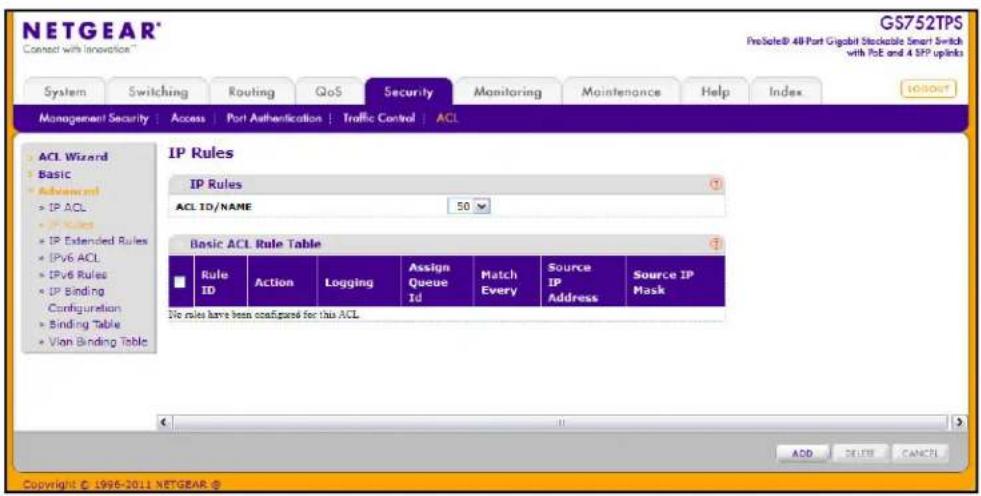
Task: Click the horizontal scrollbar right arrow
Action: click(958, 422)
